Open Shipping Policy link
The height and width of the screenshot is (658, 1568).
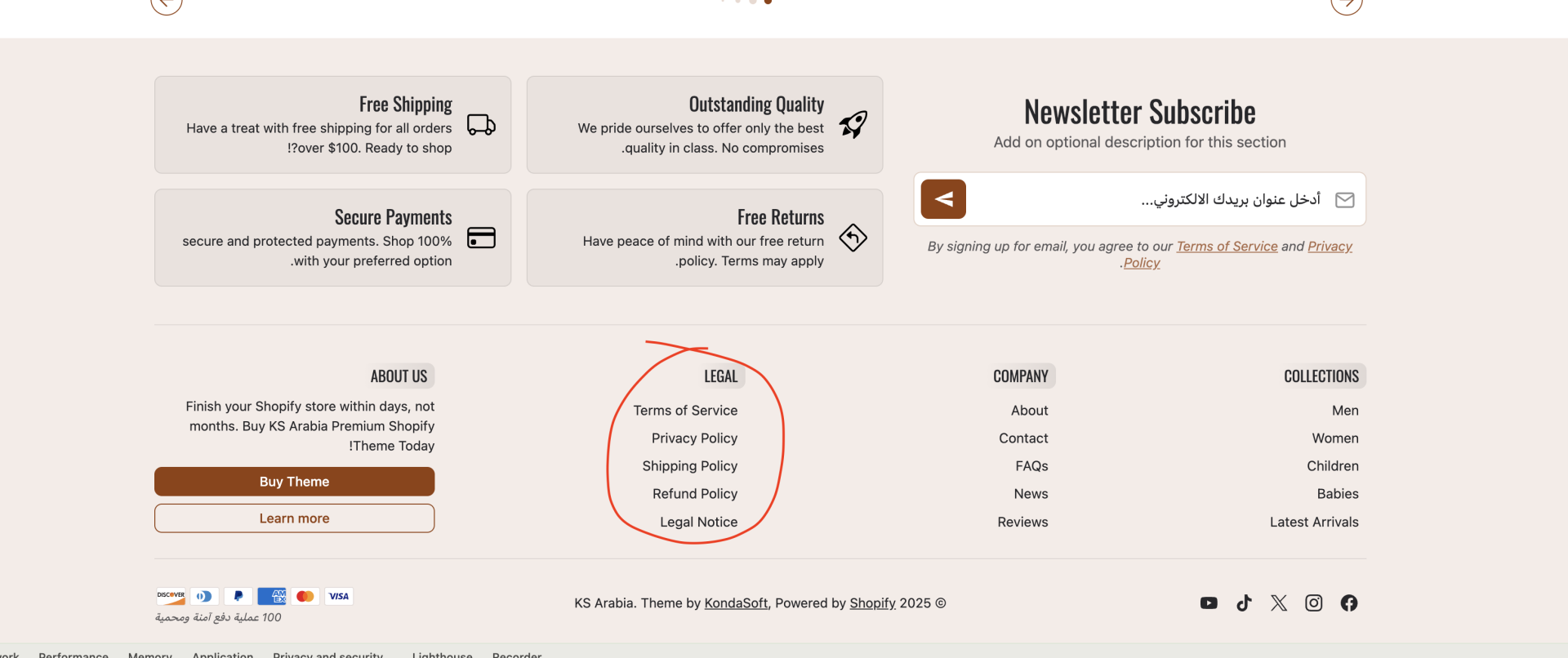point(689,466)
